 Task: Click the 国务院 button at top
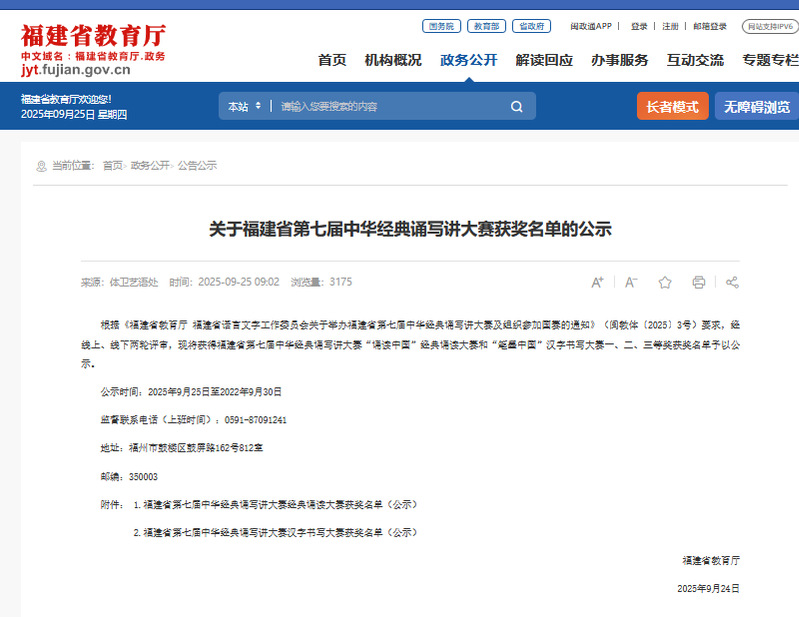(440, 26)
